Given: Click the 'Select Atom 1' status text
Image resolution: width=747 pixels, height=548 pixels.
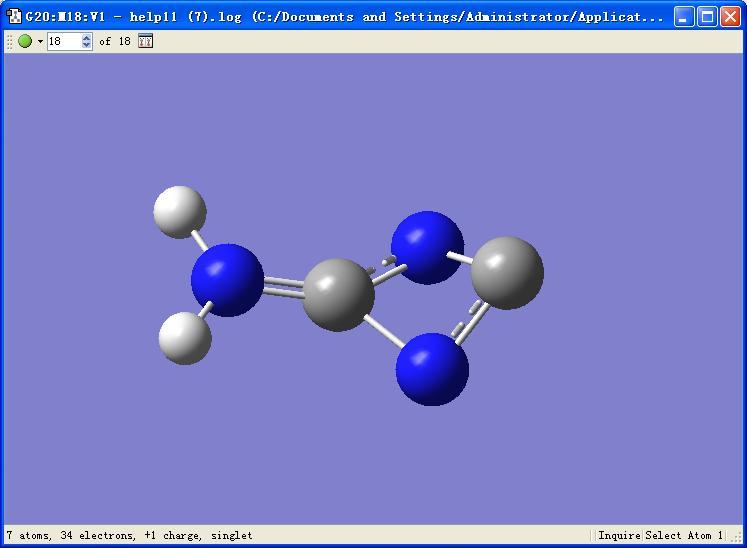Looking at the screenshot, I should [684, 536].
